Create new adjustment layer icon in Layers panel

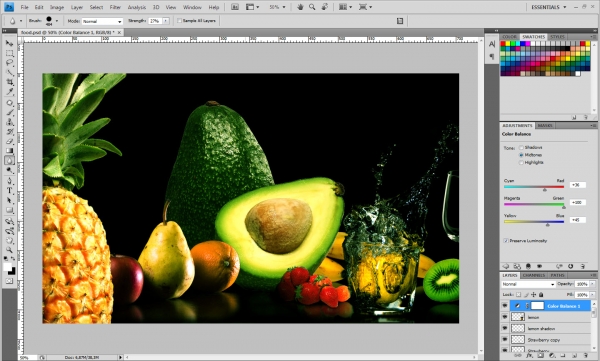[551, 356]
